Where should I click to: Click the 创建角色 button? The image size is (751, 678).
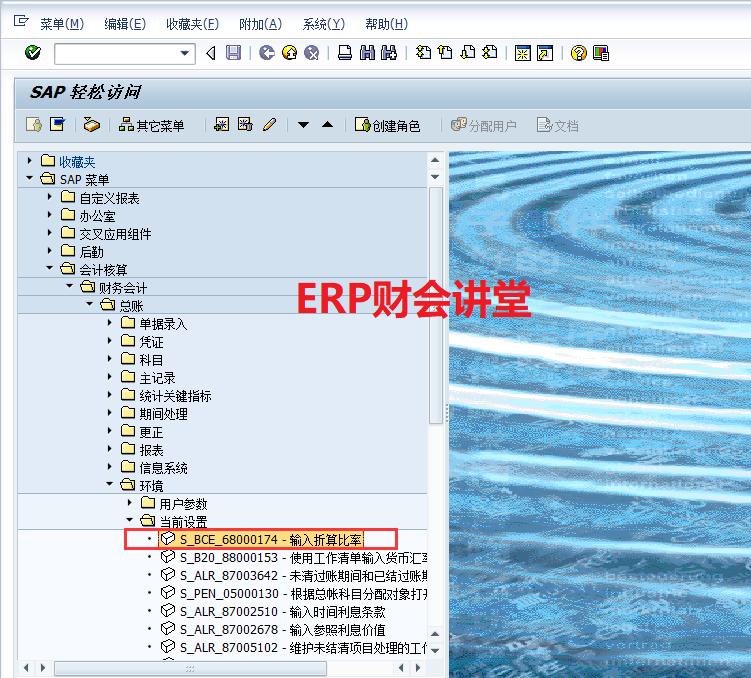tap(387, 125)
